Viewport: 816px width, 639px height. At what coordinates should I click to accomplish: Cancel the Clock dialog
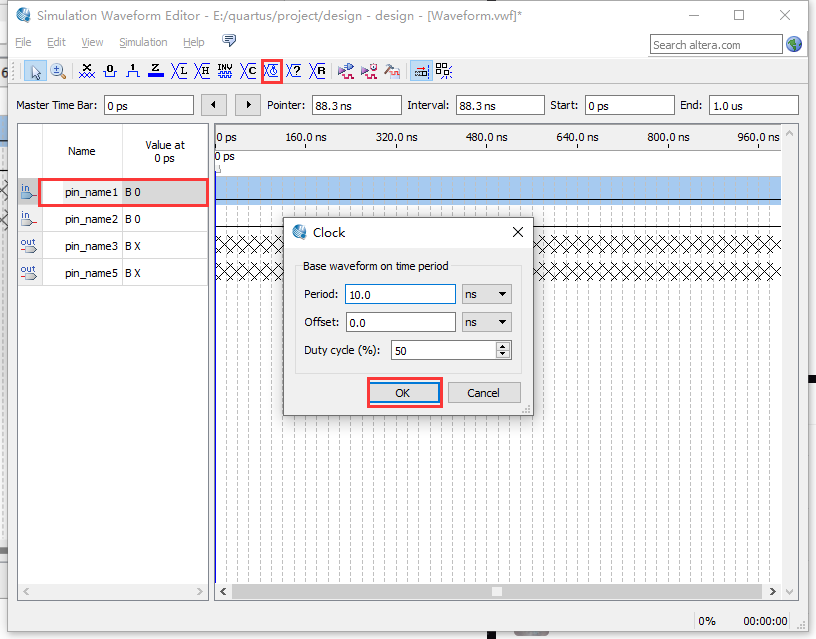click(483, 393)
